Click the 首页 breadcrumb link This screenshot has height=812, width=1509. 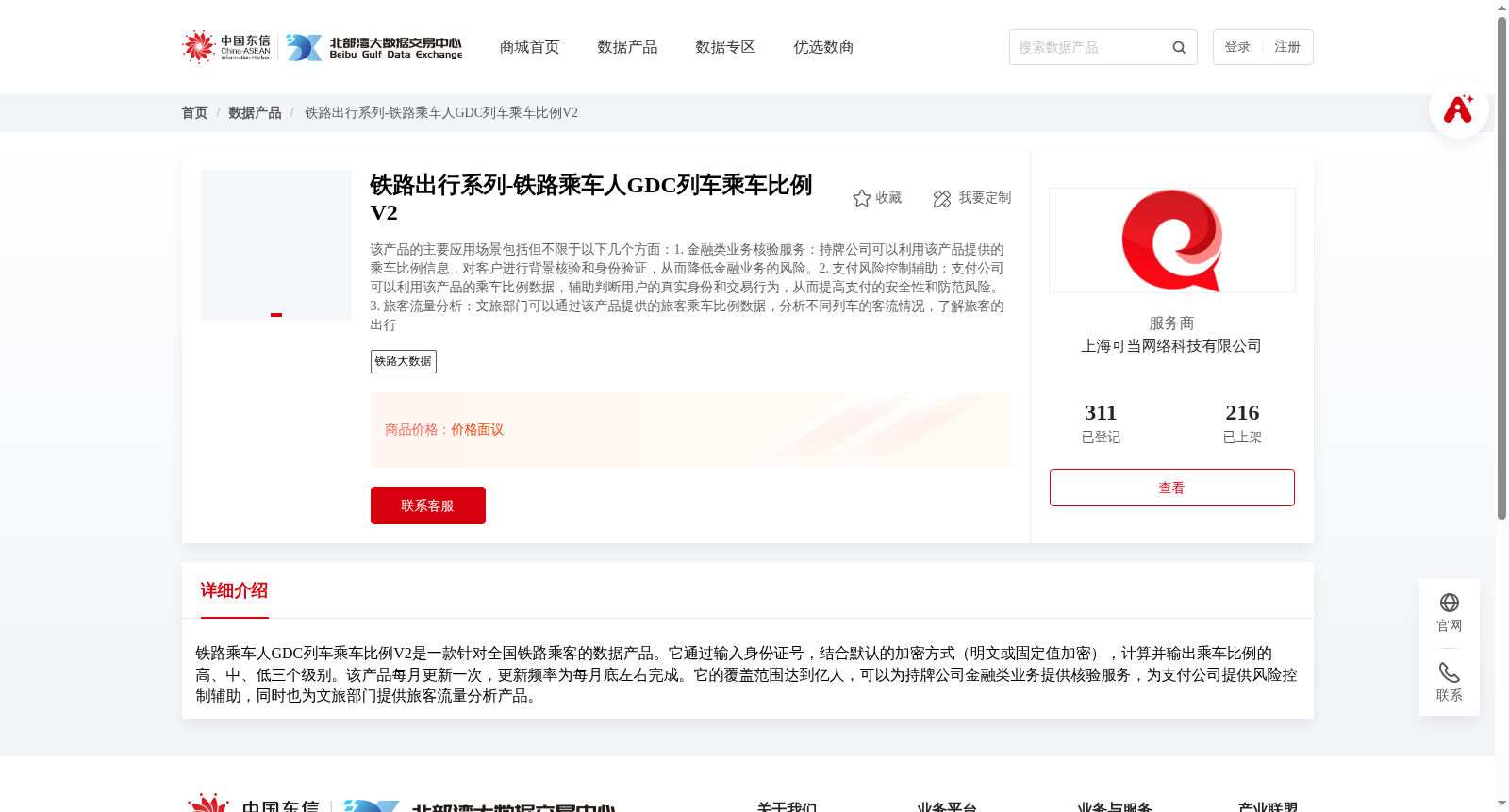[194, 113]
